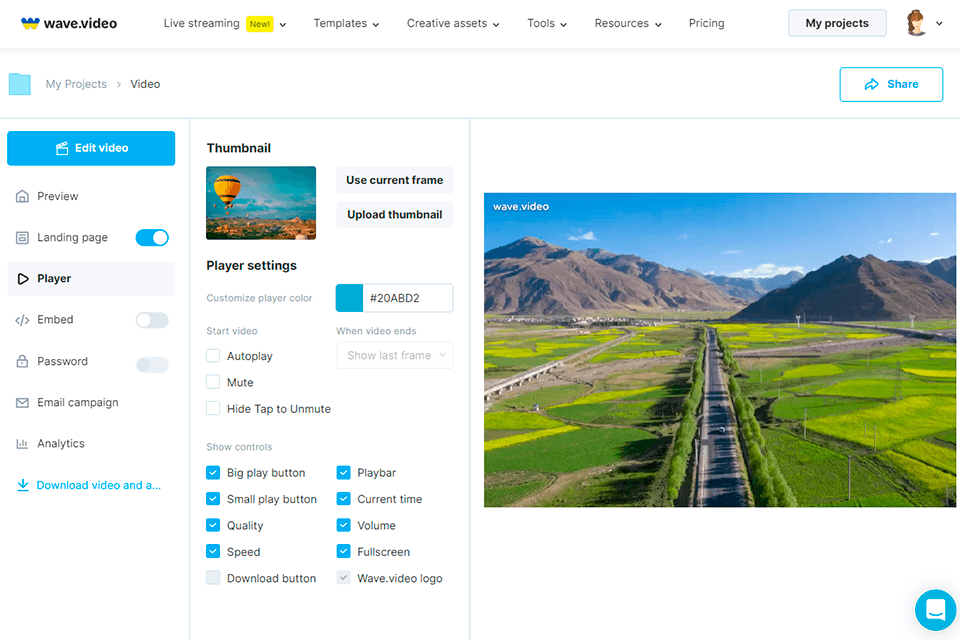This screenshot has width=960, height=640.
Task: Click the Share arrow icon
Action: pos(871,85)
